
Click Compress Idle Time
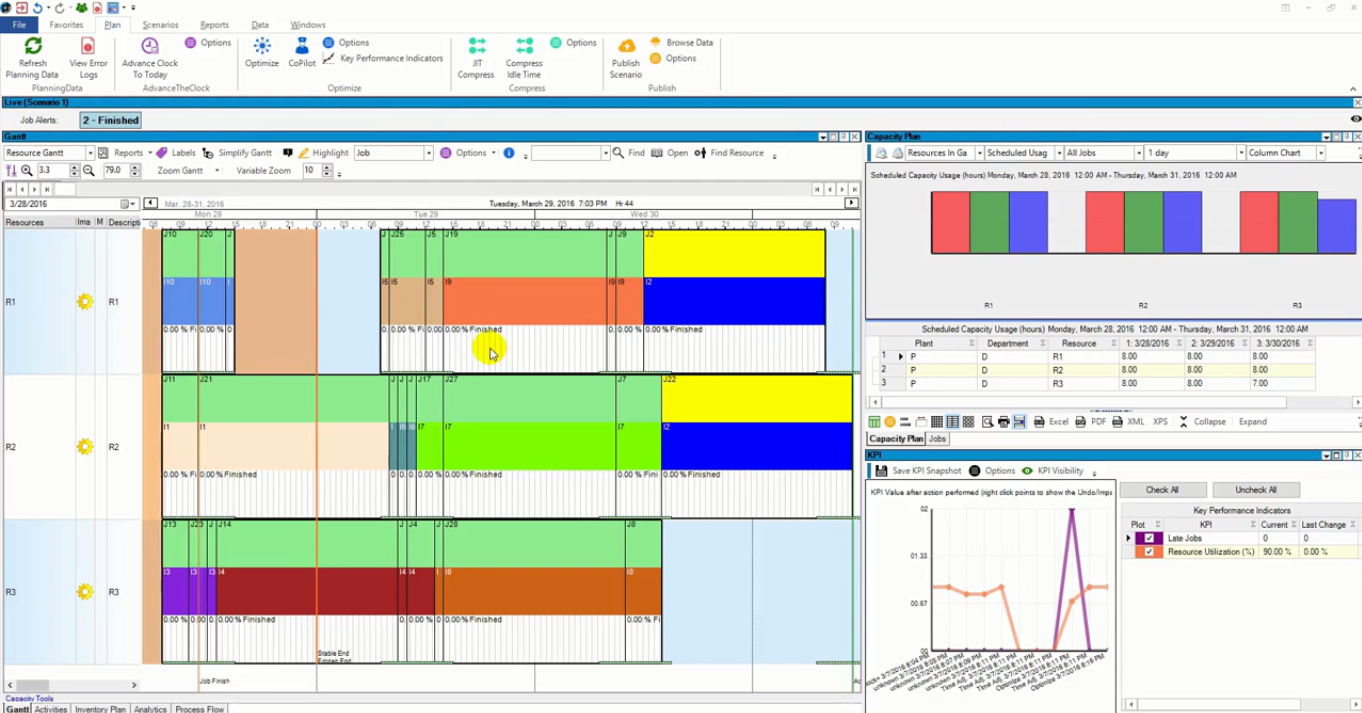pyautogui.click(x=524, y=59)
